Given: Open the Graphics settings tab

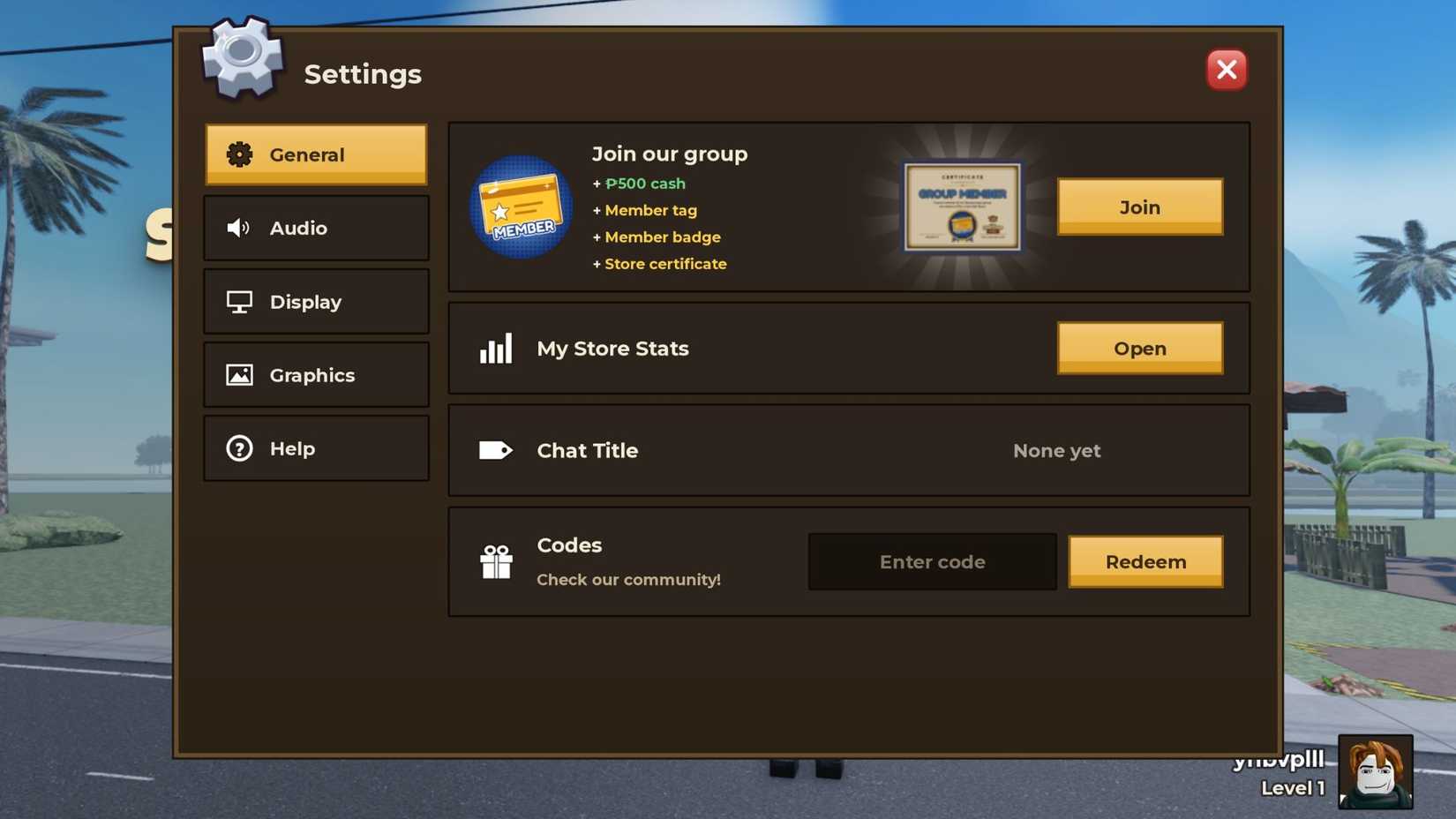Looking at the screenshot, I should pos(316,375).
